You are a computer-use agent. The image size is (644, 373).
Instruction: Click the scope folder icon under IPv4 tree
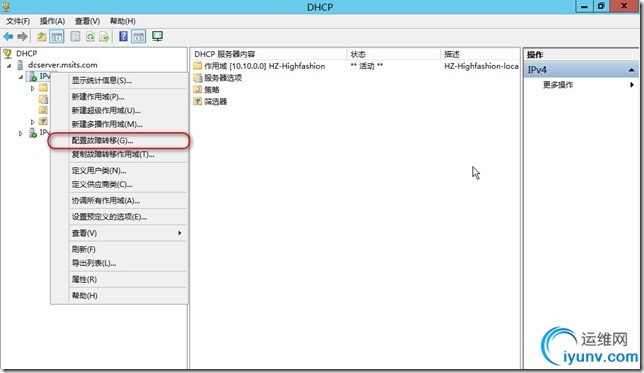coord(43,87)
